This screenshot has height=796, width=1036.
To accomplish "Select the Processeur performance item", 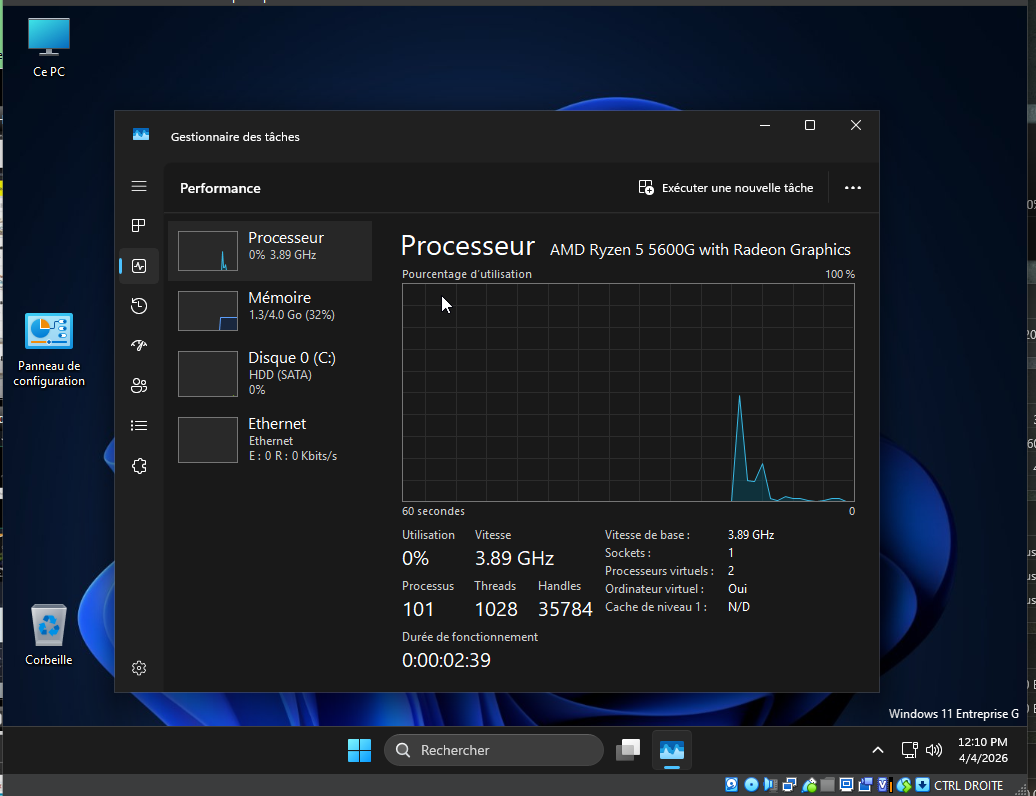I will [x=270, y=251].
